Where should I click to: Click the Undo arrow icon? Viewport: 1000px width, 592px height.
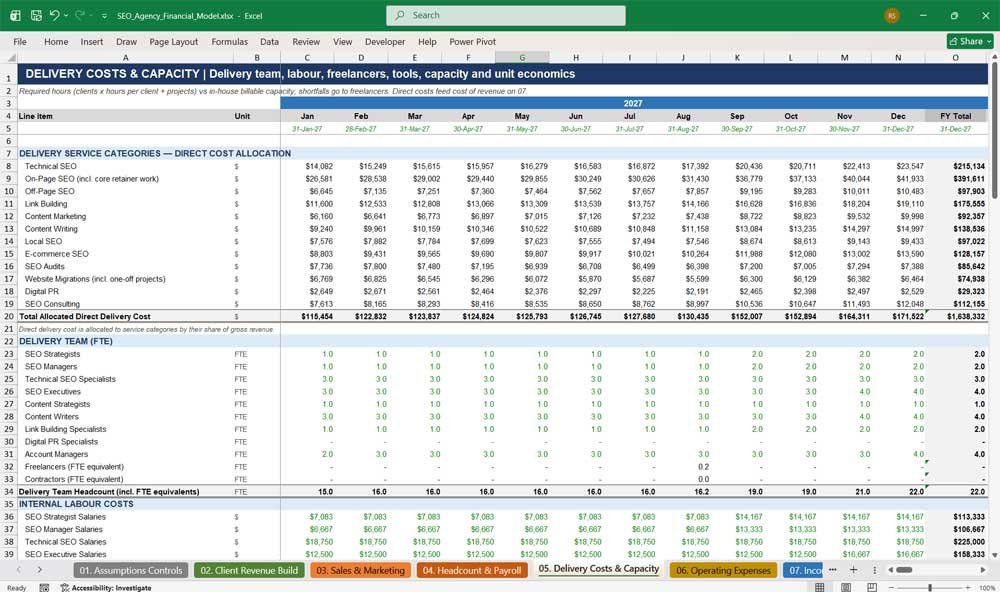click(55, 15)
